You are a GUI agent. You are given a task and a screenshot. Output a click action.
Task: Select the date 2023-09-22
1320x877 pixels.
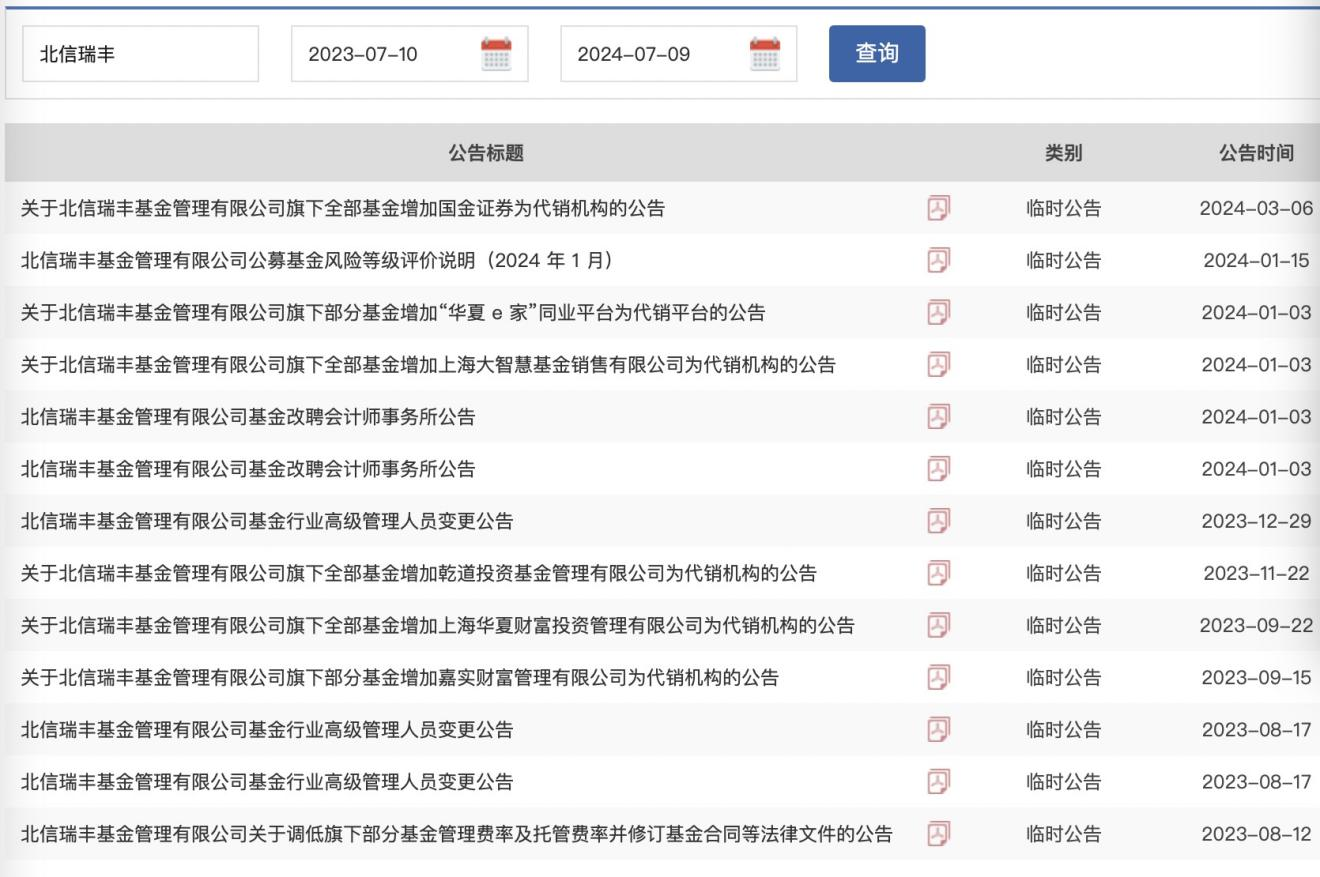1256,625
